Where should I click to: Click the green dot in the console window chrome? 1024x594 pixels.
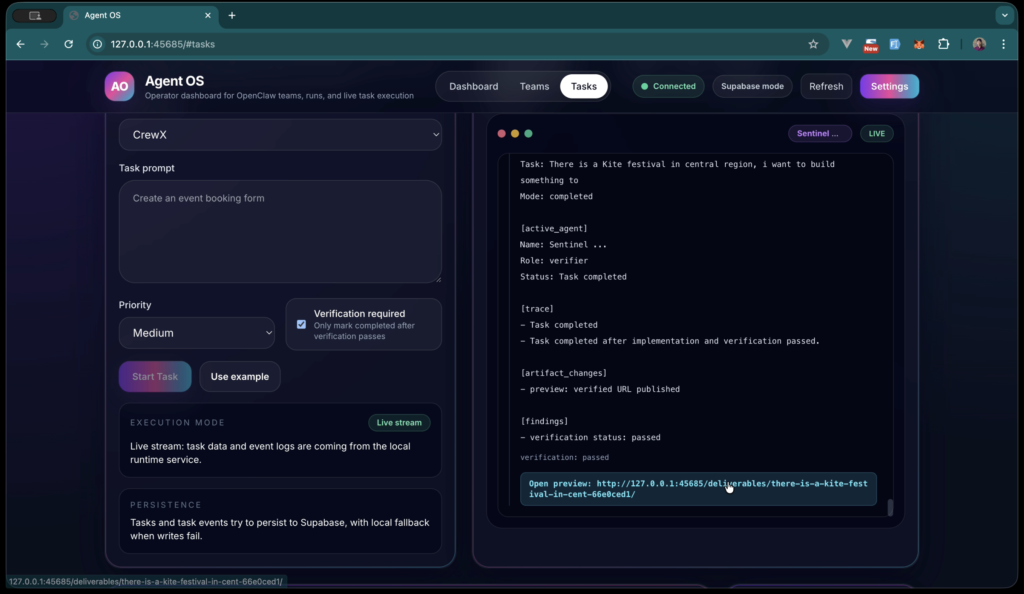527,131
